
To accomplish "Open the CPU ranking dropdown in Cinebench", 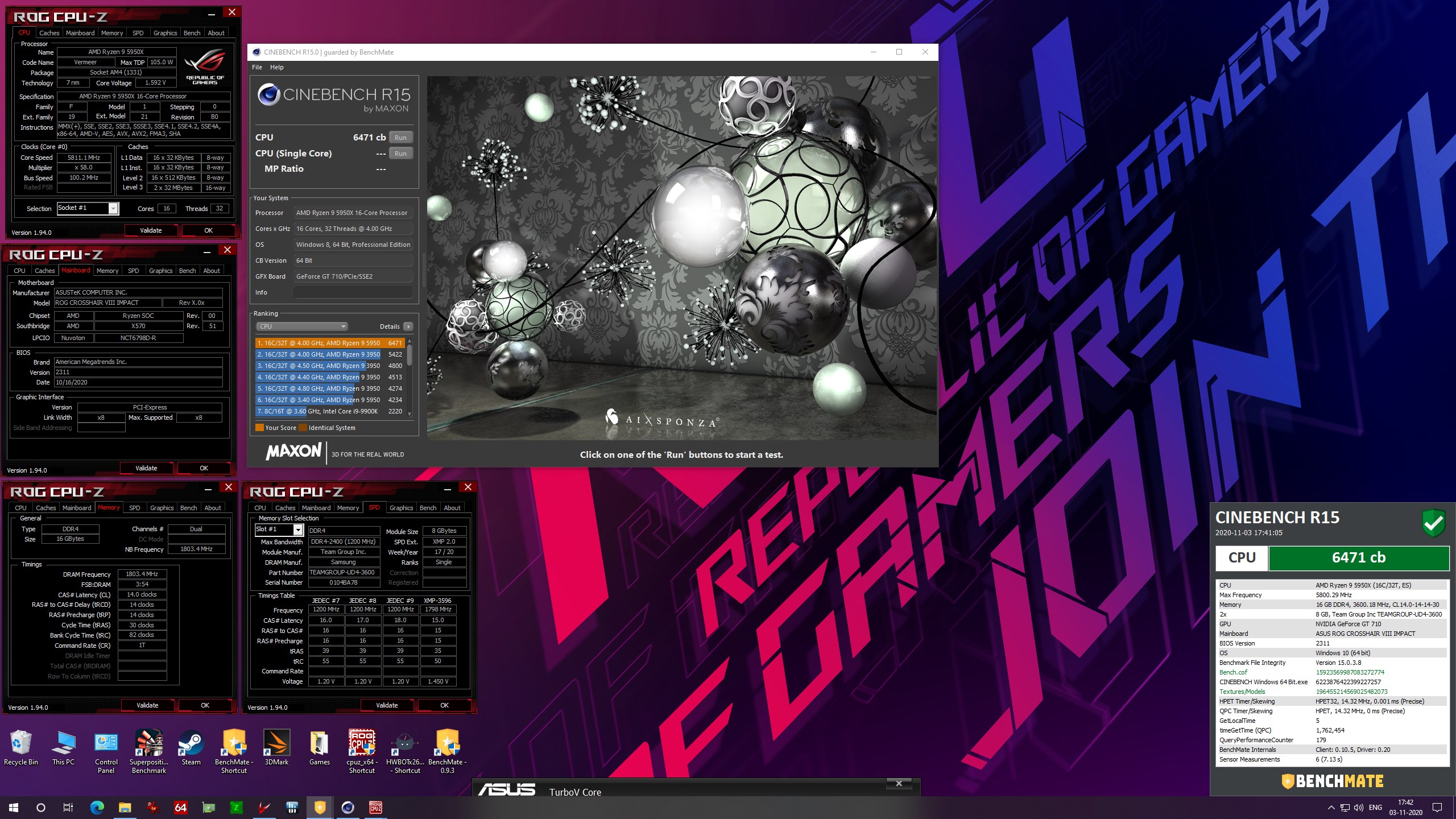I will [301, 326].
